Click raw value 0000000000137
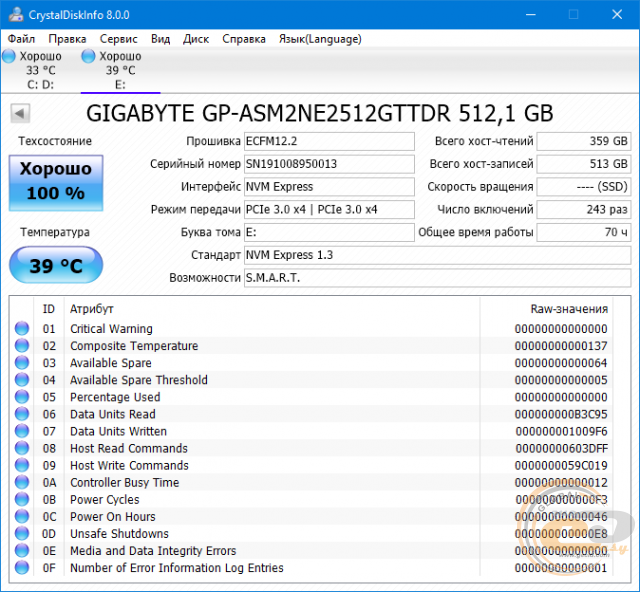 pos(561,346)
